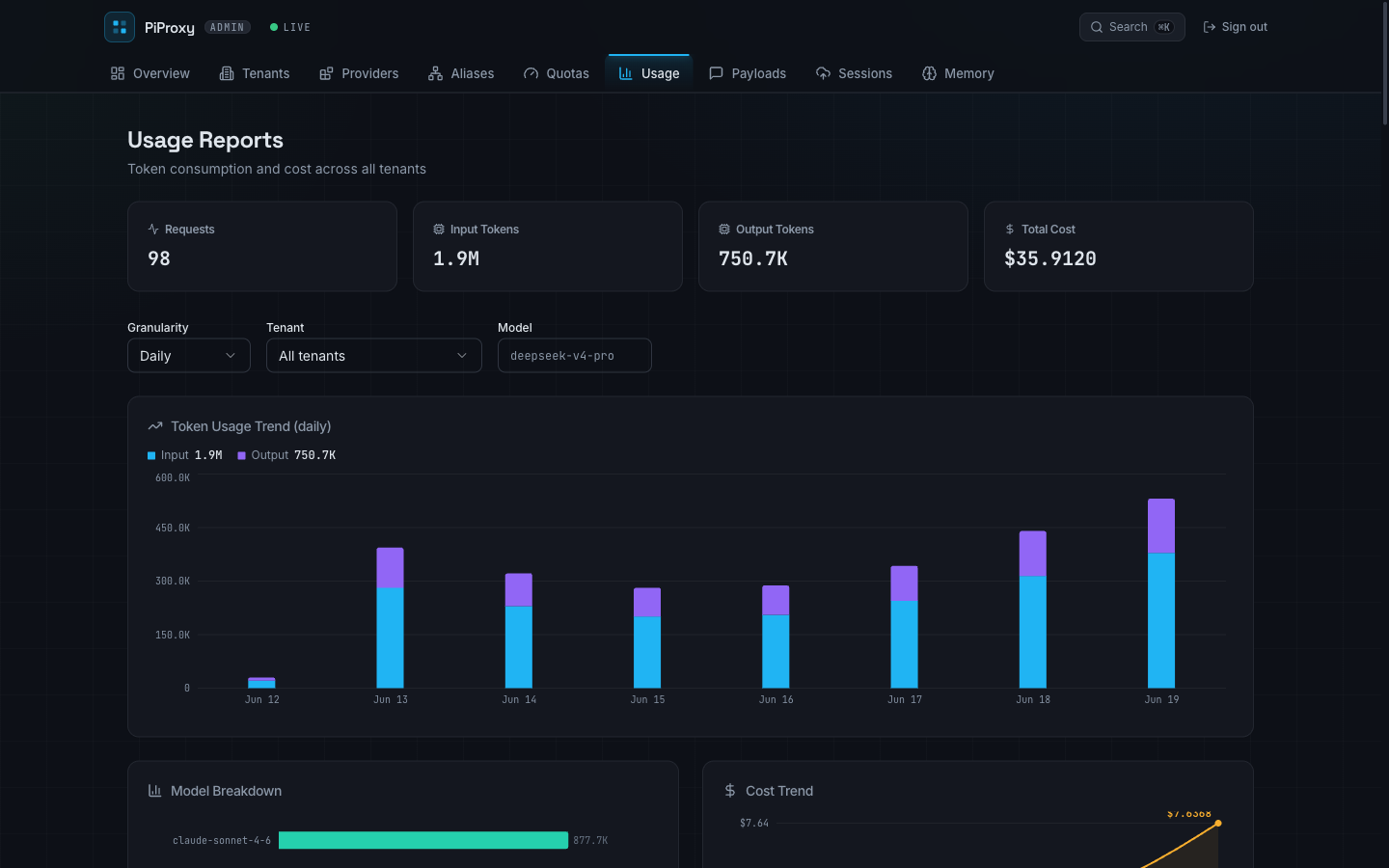1389x868 pixels.
Task: Go to the Providers tab
Action: pyautogui.click(x=359, y=73)
